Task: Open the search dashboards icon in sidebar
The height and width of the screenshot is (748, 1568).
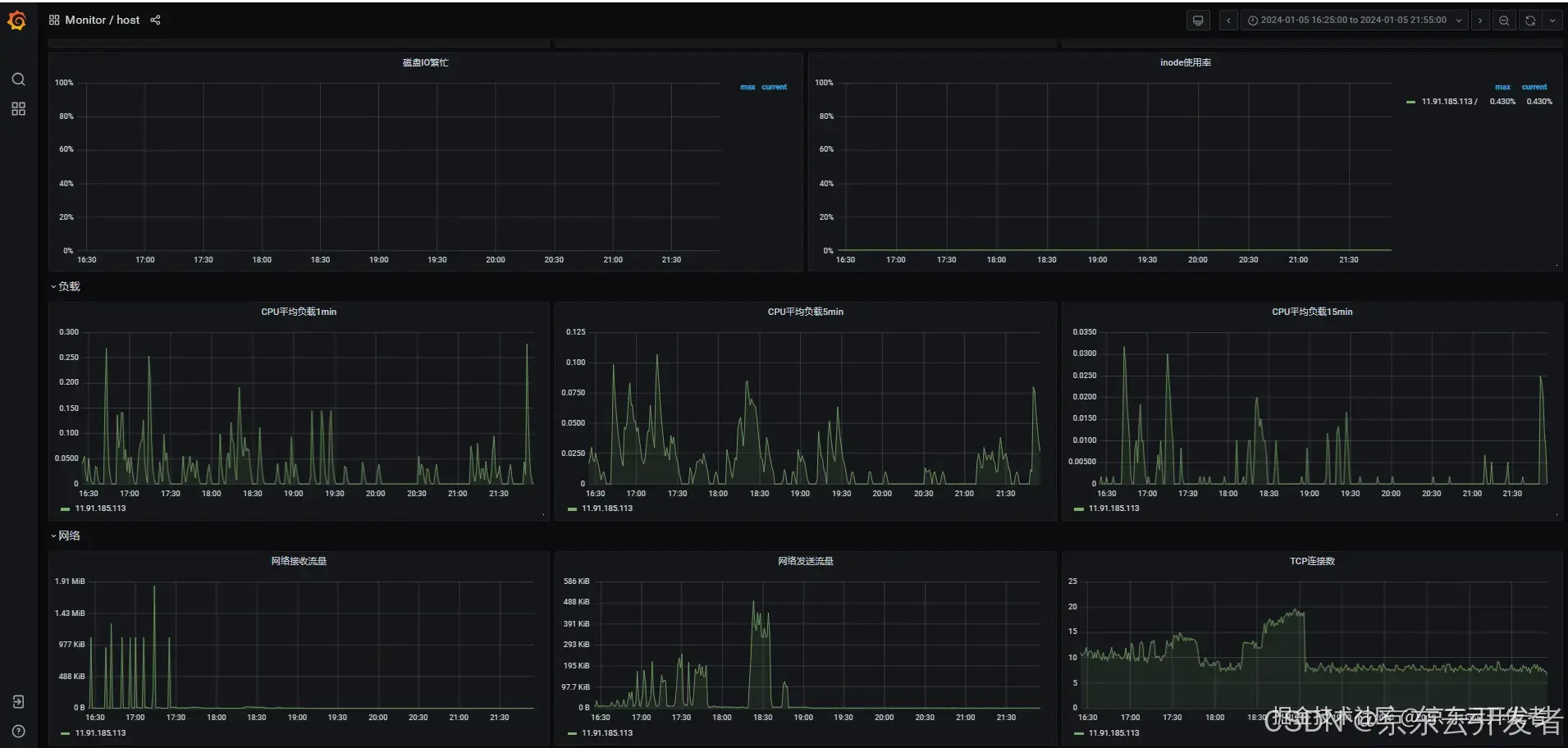Action: 18,80
